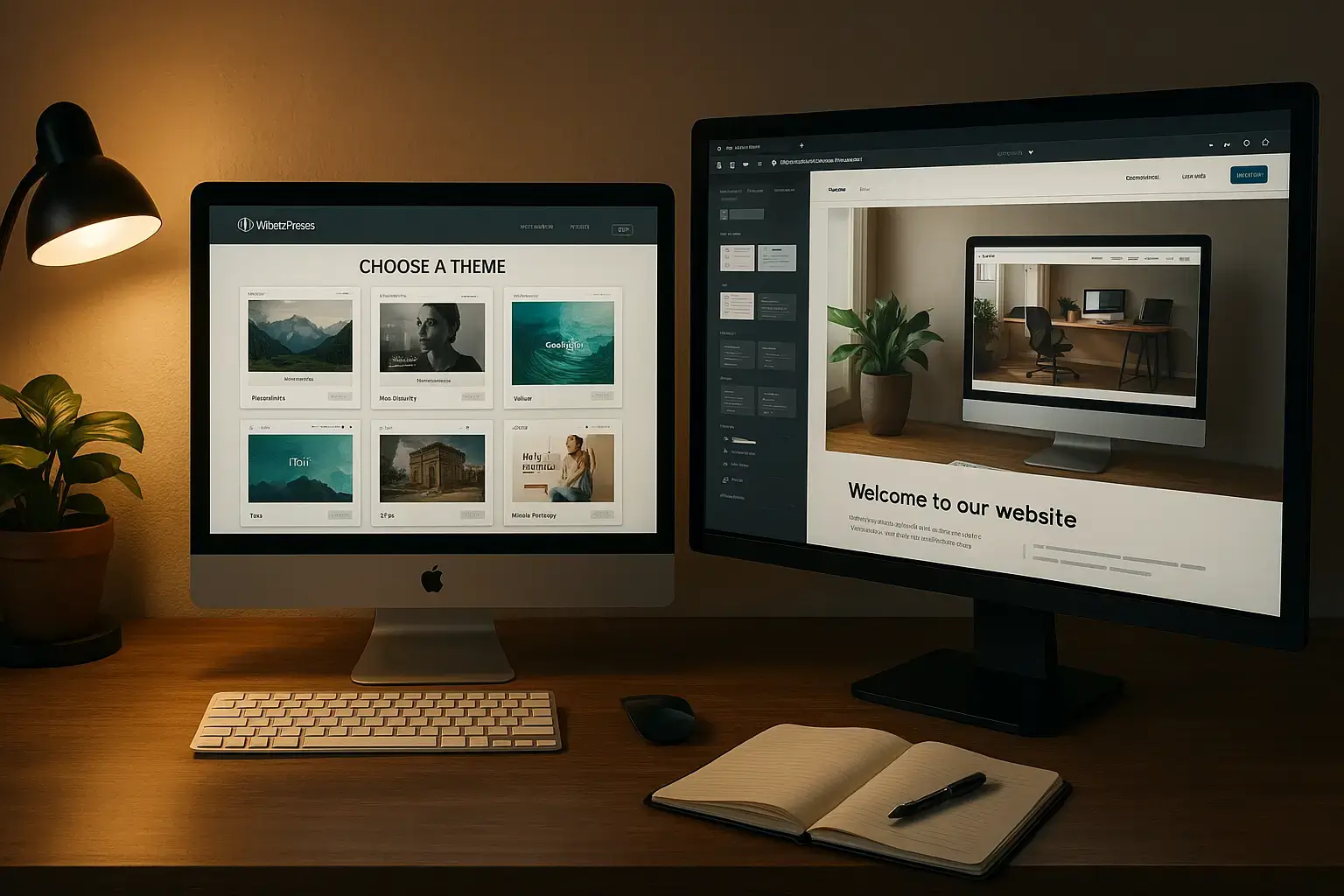Click the GUP button on the theme picker header
Image resolution: width=1344 pixels, height=896 pixels.
coord(623,228)
